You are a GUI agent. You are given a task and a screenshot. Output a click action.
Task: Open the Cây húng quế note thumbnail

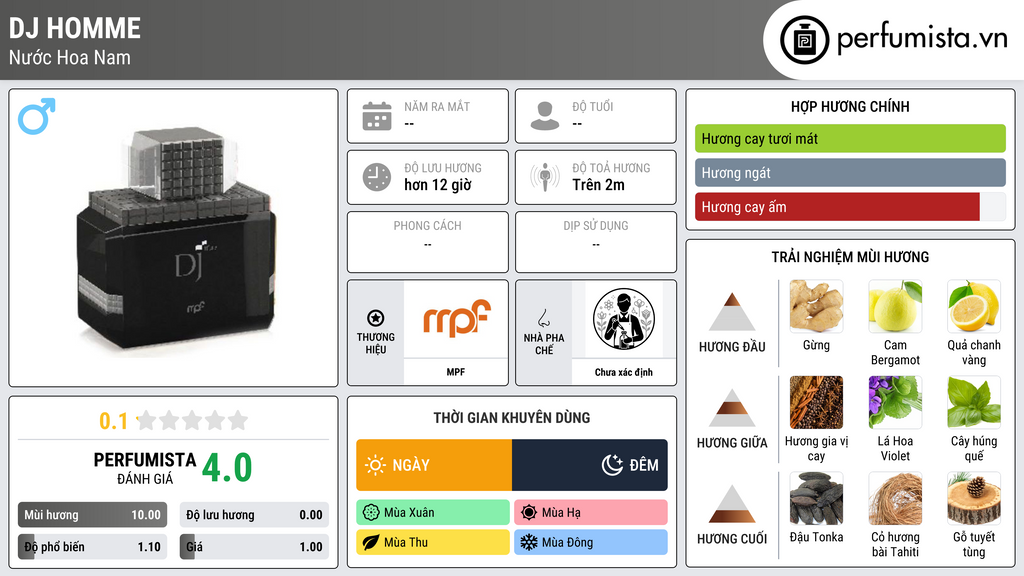point(974,402)
